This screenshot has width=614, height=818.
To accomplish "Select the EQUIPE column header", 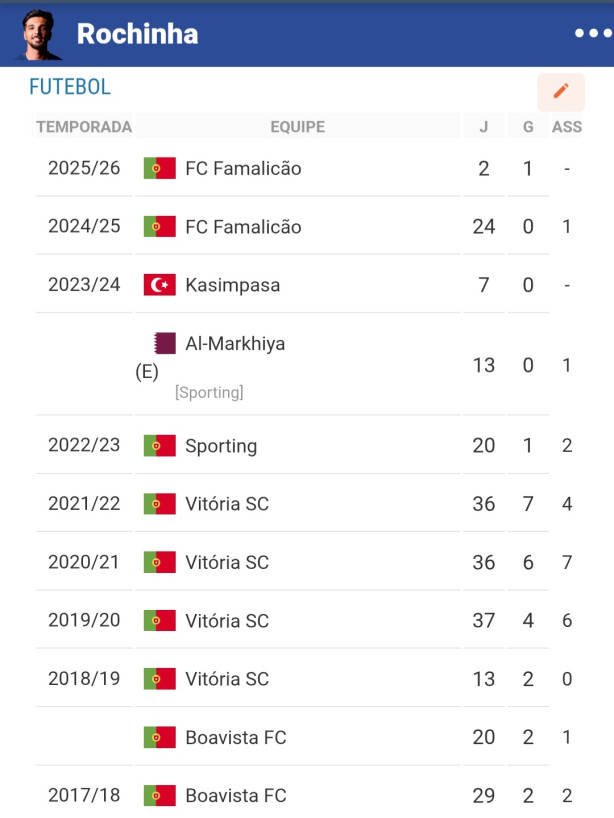I will 298,127.
